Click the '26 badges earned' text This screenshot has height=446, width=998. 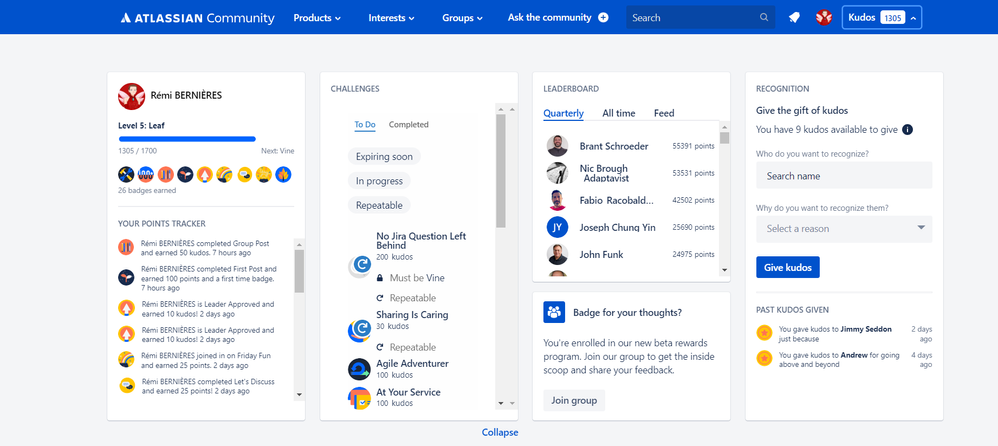[147, 190]
